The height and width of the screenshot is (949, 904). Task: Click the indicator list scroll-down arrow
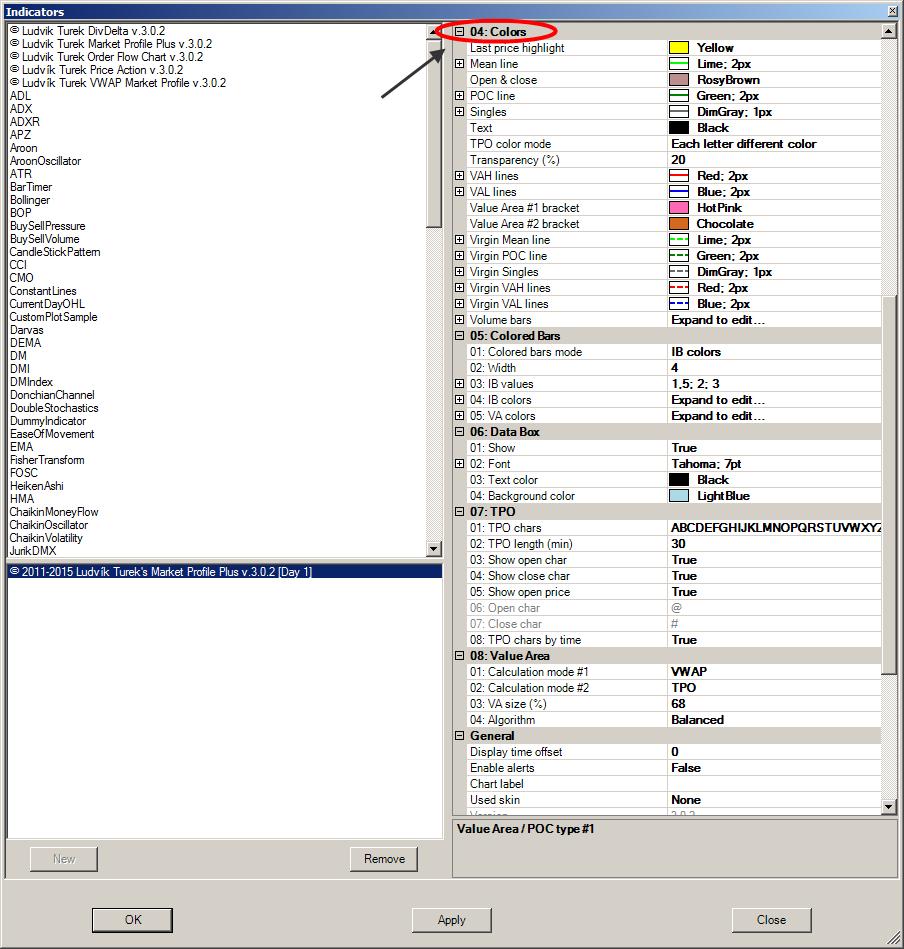pyautogui.click(x=434, y=549)
